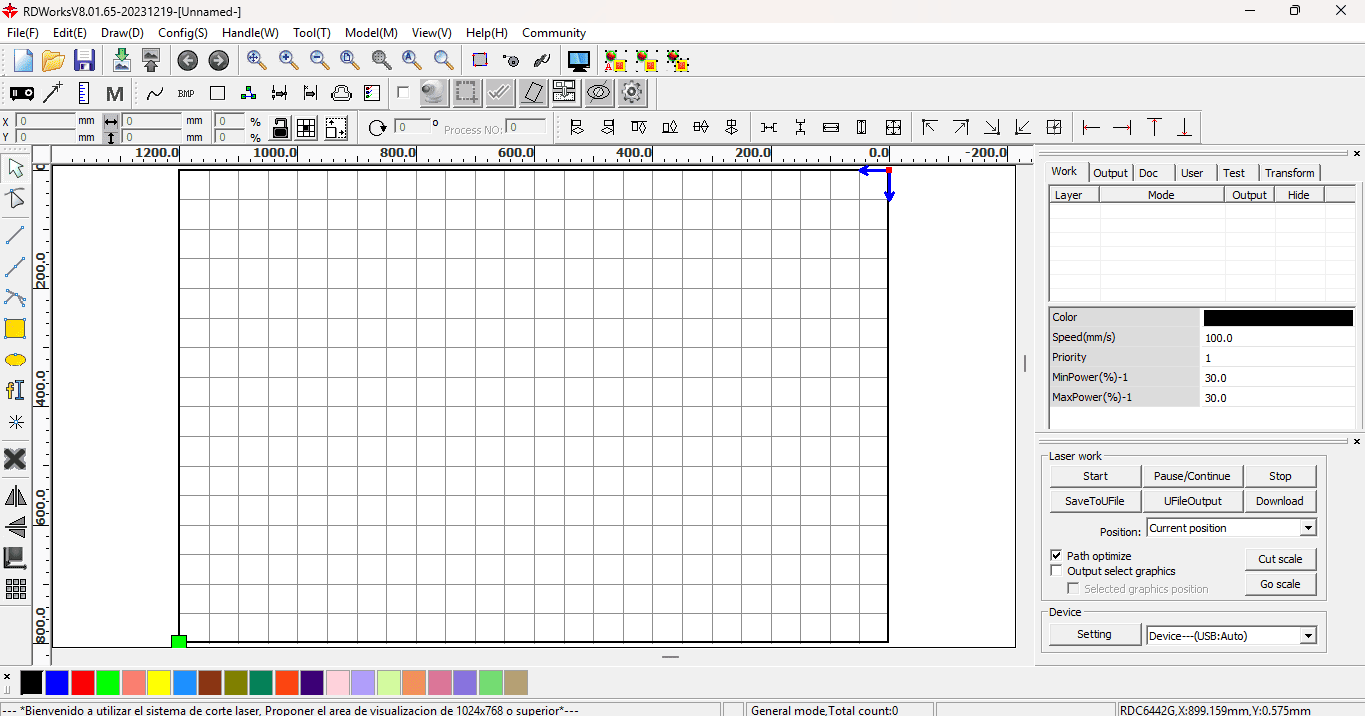Undo with the left arrow circle
The height and width of the screenshot is (716, 1365).
point(188,61)
